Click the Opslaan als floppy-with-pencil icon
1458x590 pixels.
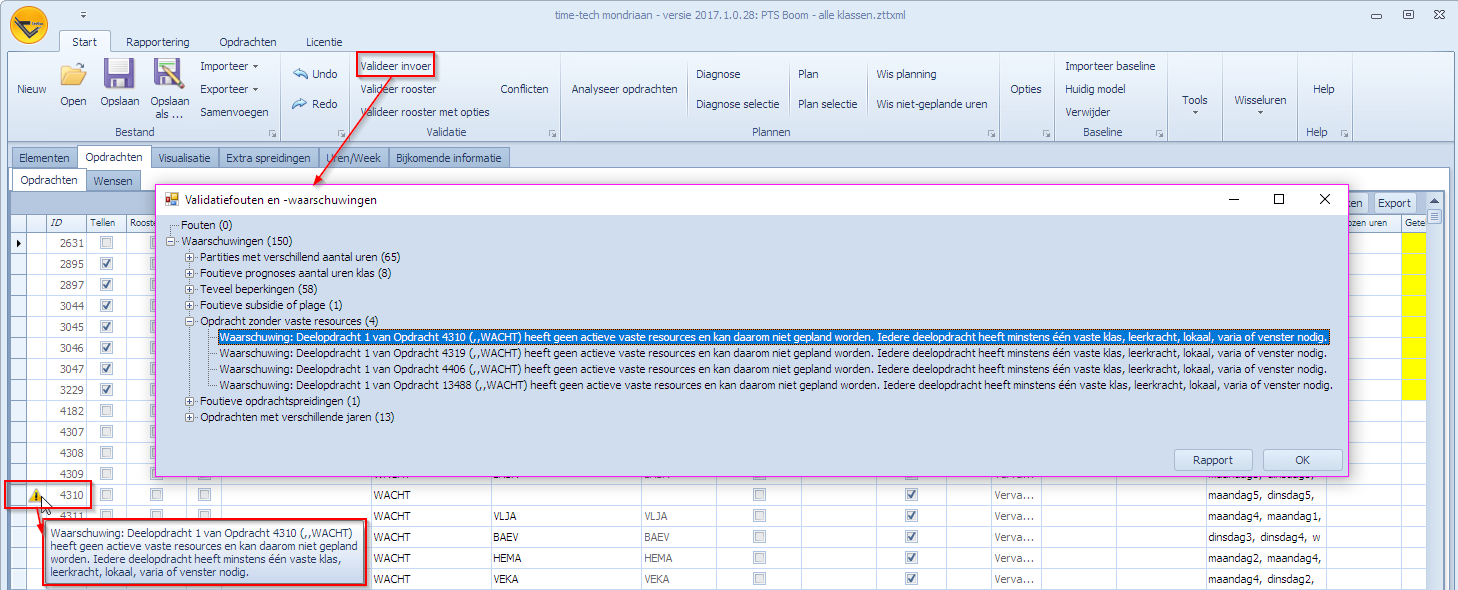click(x=169, y=74)
